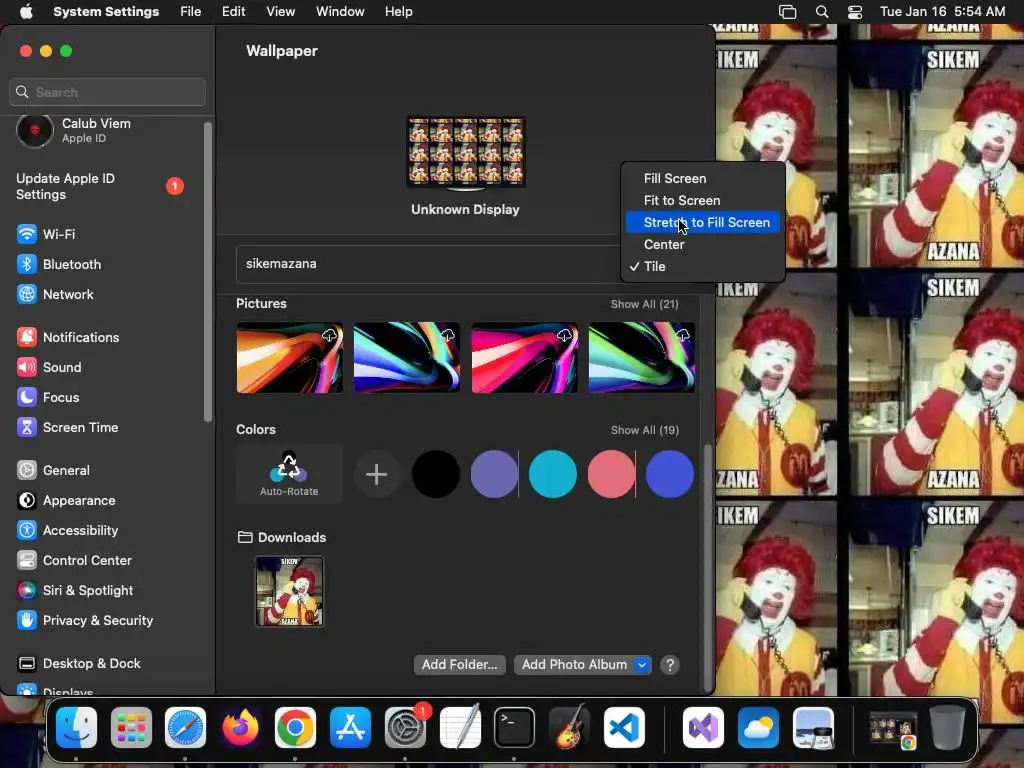Viewport: 1024px width, 768px height.
Task: Select the Ronald clown Downloads thumbnail
Action: point(289,592)
